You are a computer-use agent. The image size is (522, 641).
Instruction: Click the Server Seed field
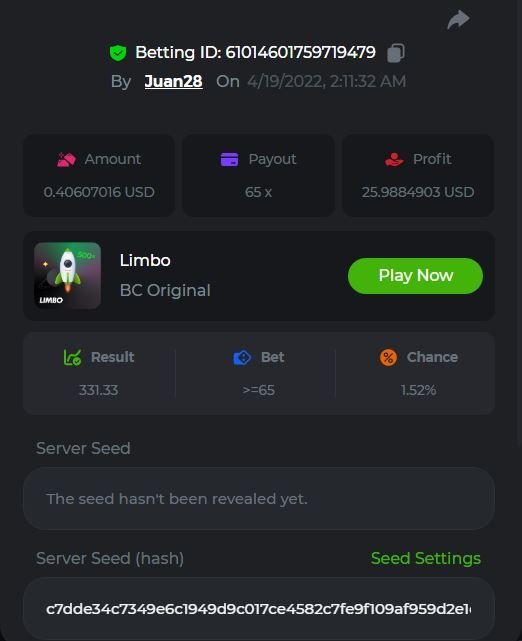click(259, 499)
